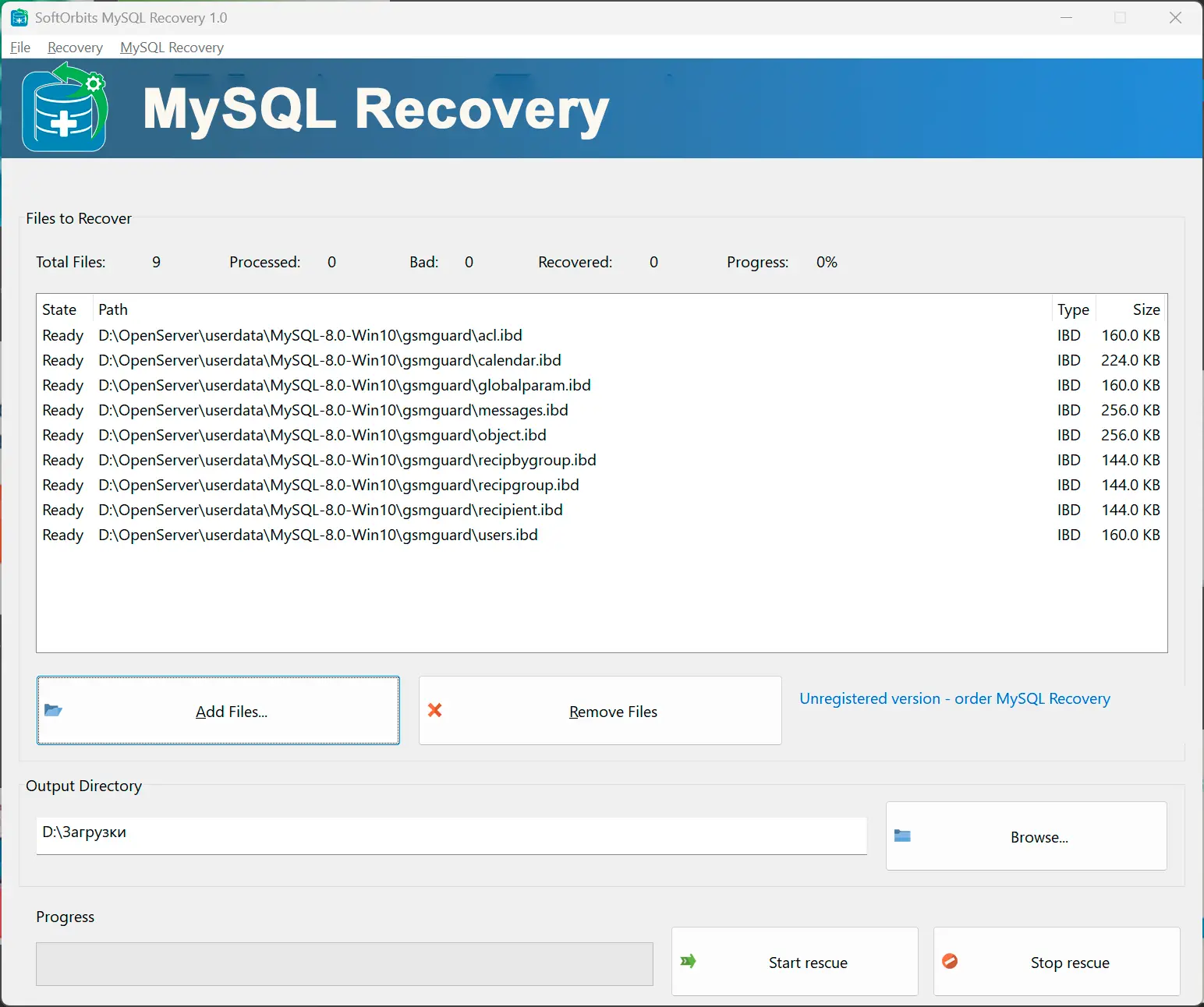The image size is (1204, 1007).
Task: Click the blue folder Add Files icon
Action: pyautogui.click(x=53, y=710)
